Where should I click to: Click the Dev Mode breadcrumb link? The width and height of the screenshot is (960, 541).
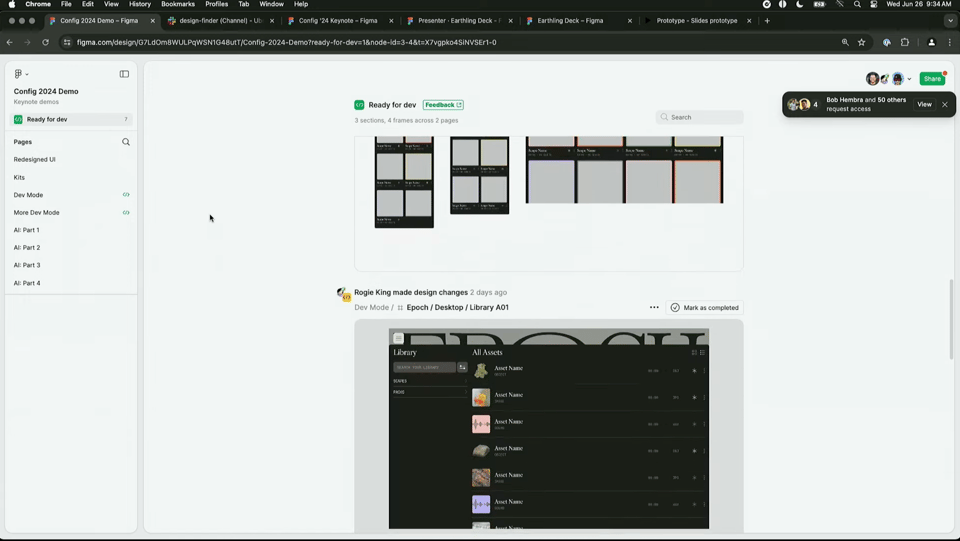[x=371, y=307]
